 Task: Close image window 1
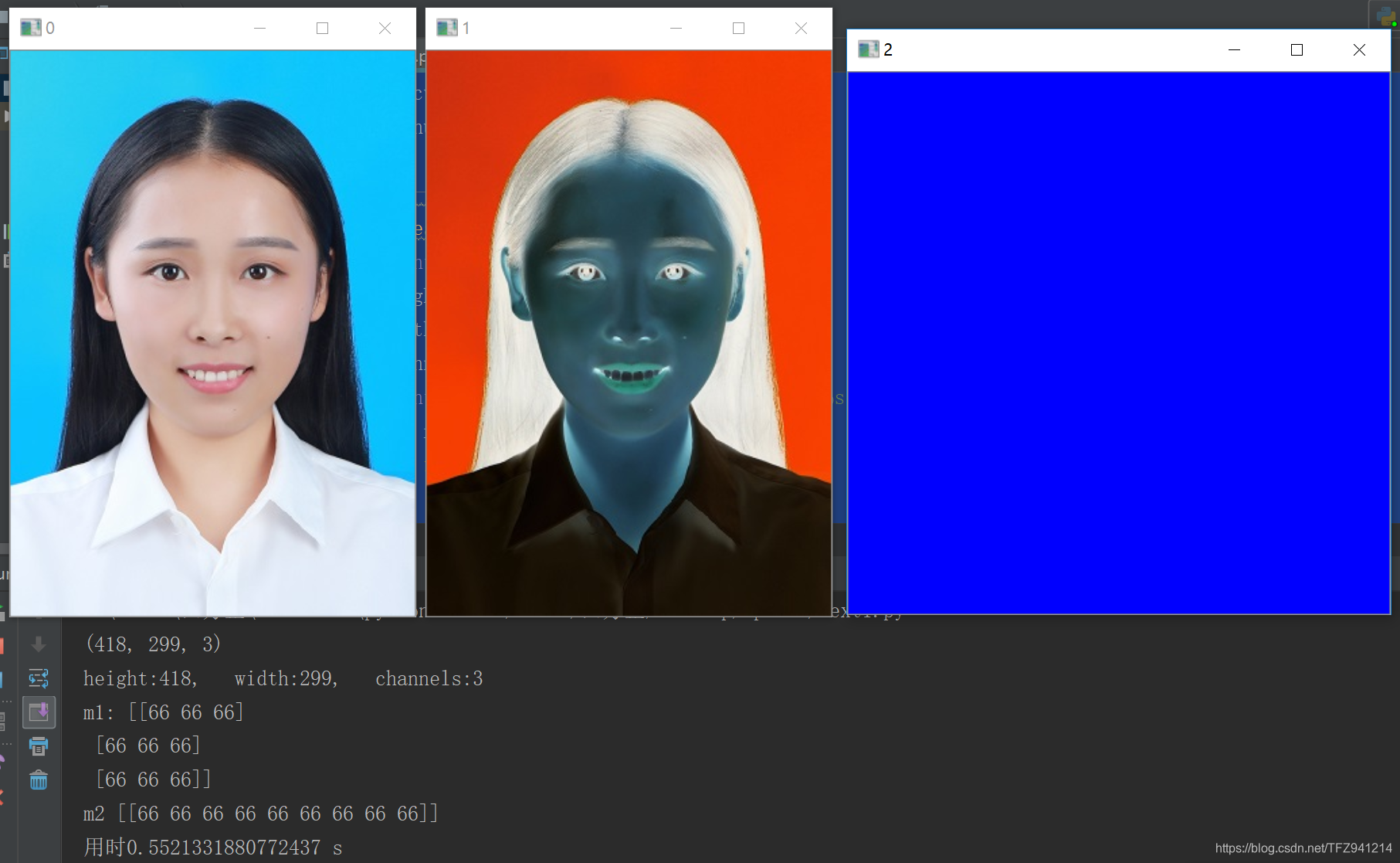point(801,28)
